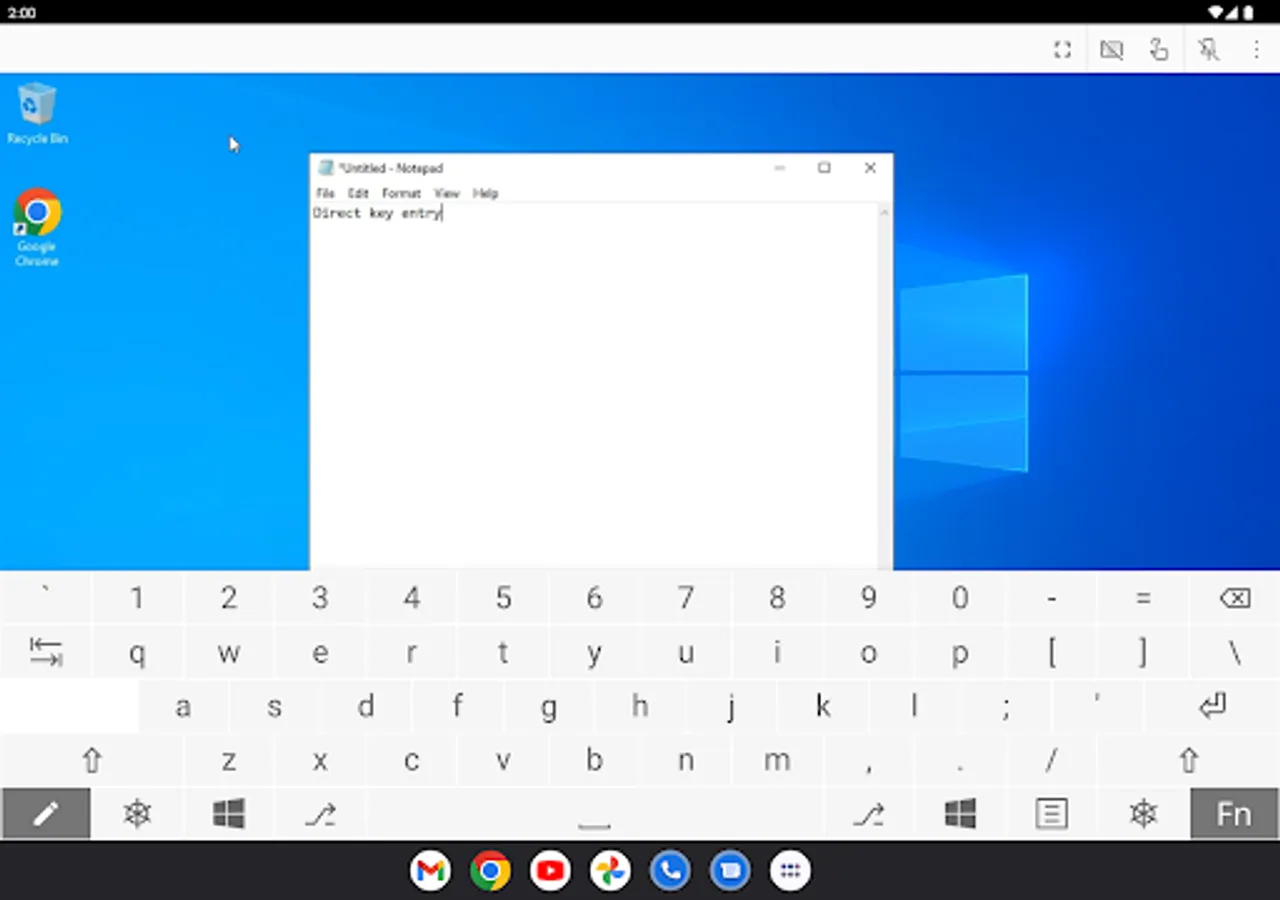Image resolution: width=1280 pixels, height=900 pixels.
Task: Open Notepad's File menu
Action: pos(324,193)
